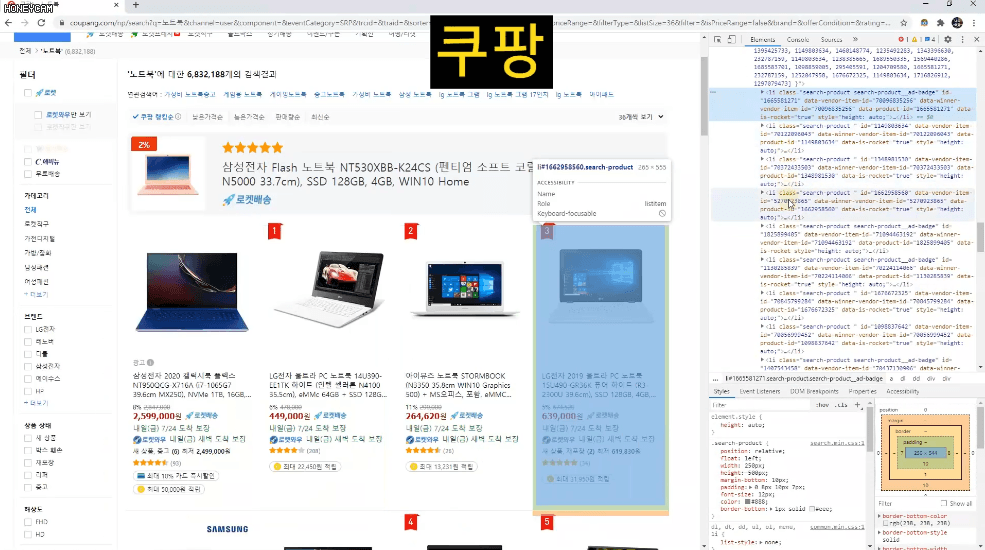985x550 pixels.
Task: Toggle the :hov element state button
Action: point(822,405)
